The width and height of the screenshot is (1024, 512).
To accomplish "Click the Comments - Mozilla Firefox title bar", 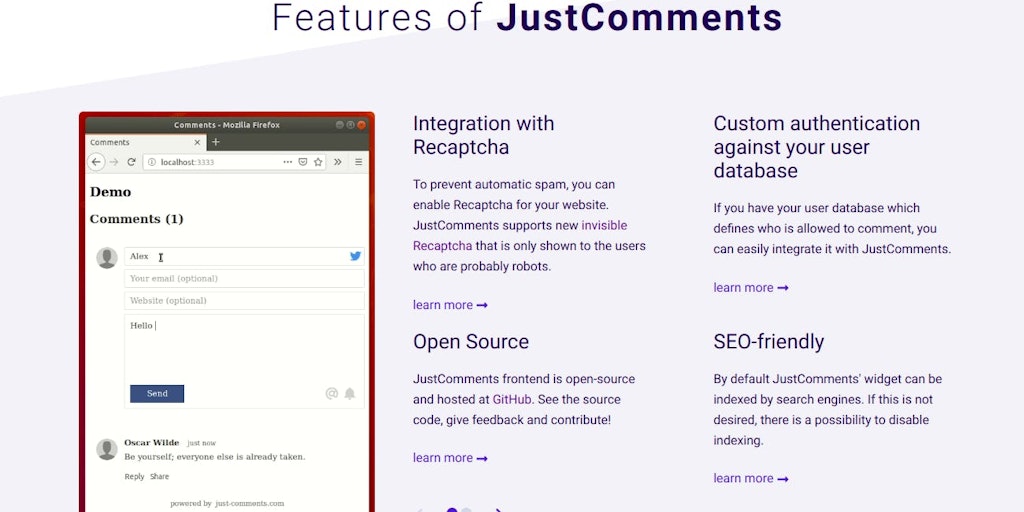I will (227, 125).
